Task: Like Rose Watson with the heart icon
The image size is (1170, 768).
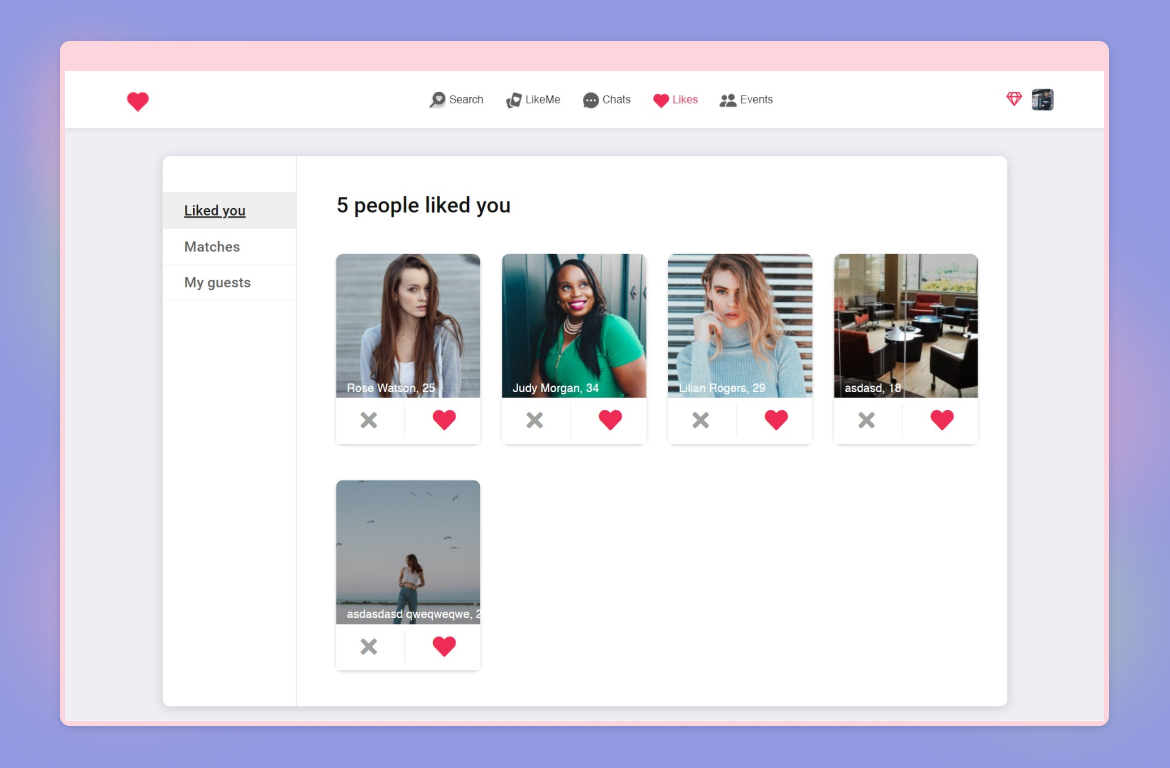Action: click(x=444, y=420)
